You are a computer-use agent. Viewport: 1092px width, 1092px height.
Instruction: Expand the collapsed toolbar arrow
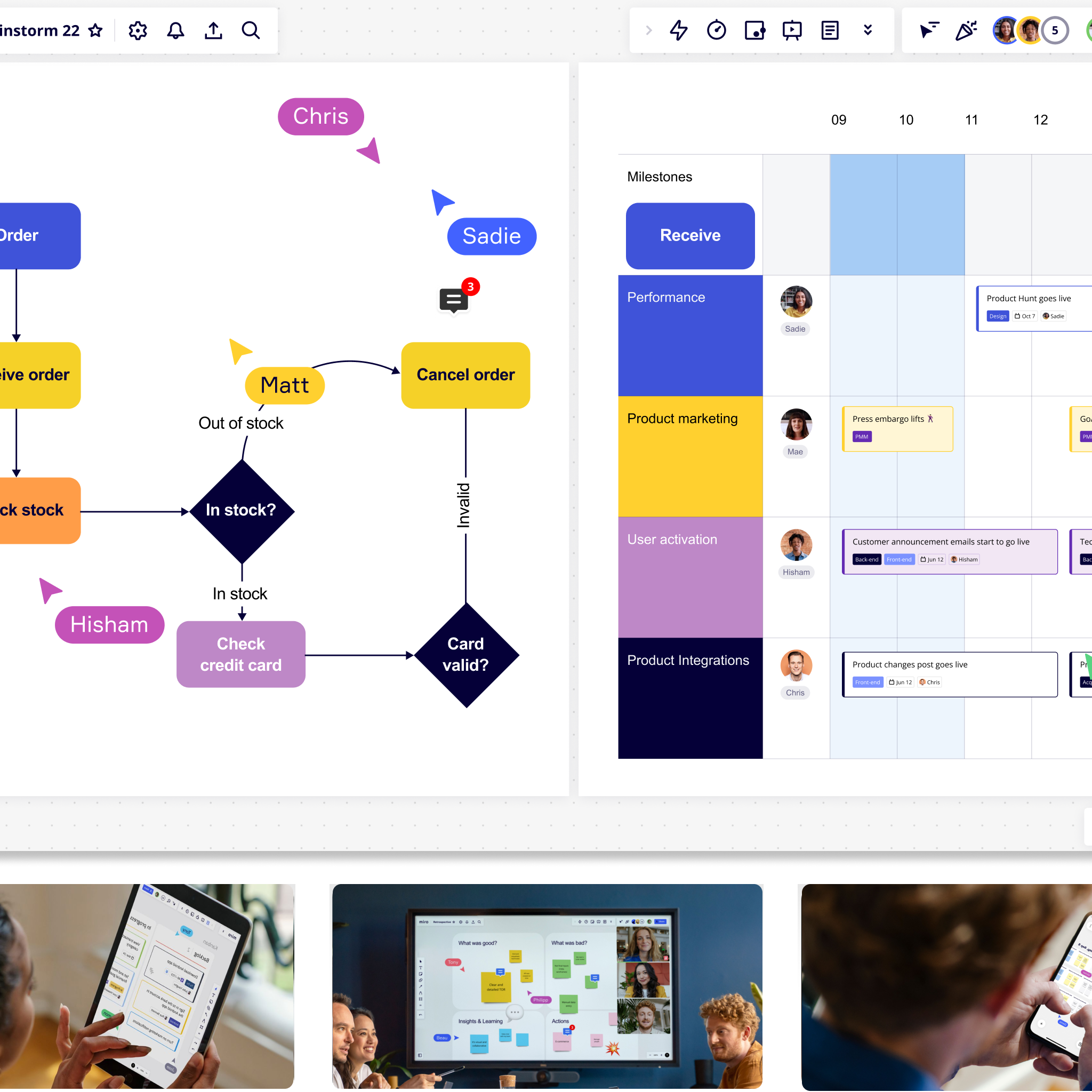click(x=648, y=30)
